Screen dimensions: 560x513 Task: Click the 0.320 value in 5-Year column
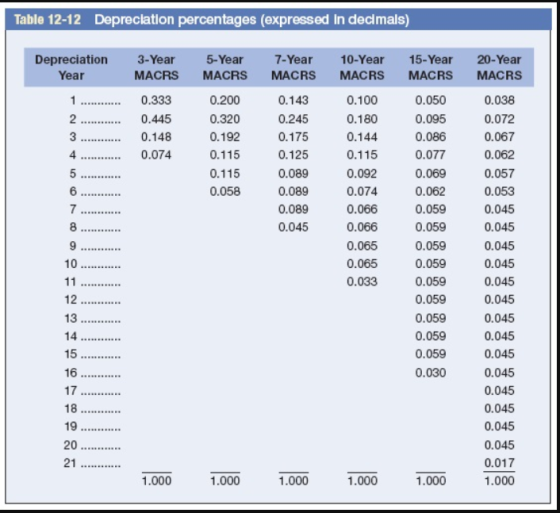pyautogui.click(x=225, y=119)
